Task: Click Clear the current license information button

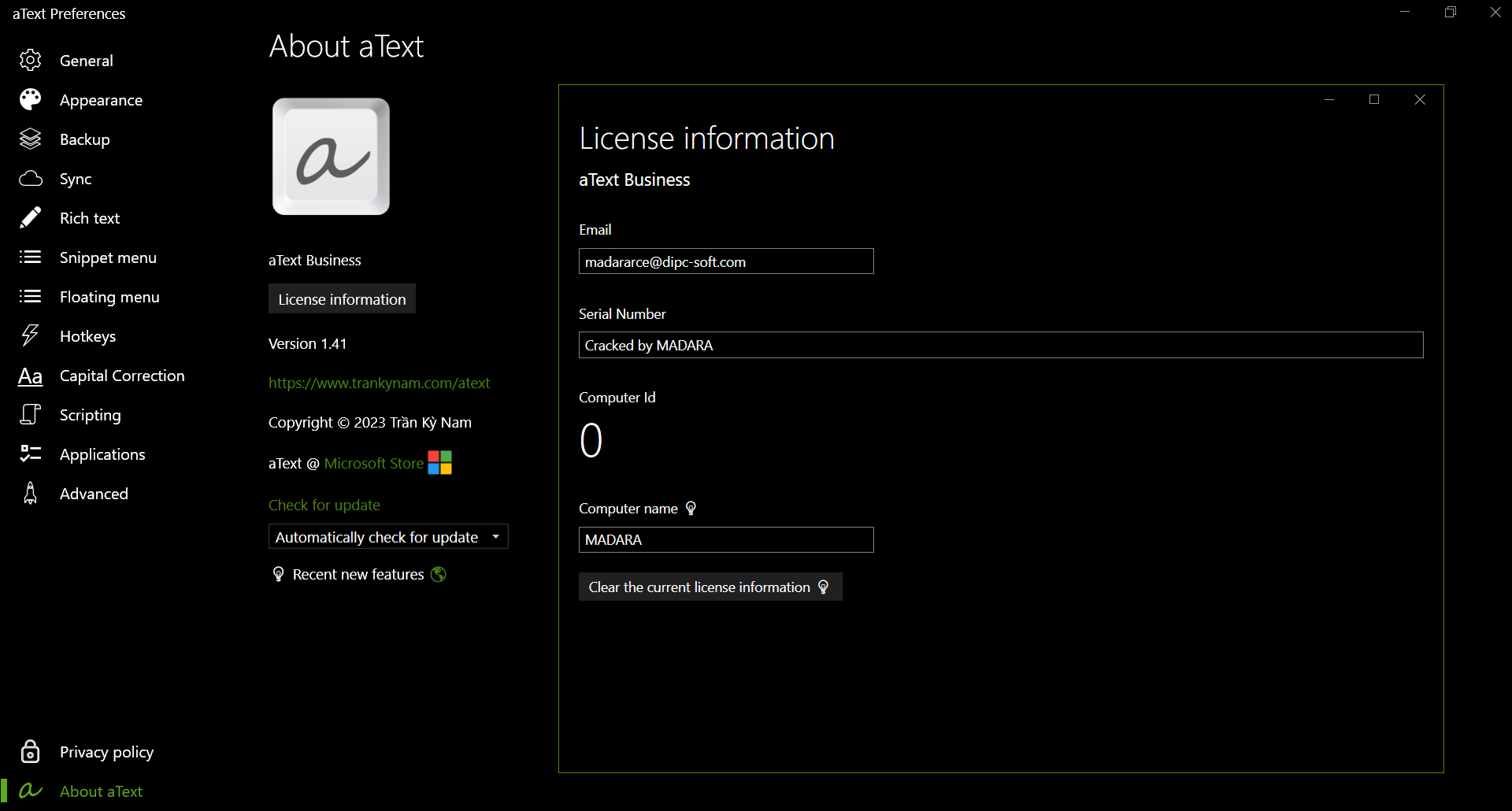Action: coord(710,587)
